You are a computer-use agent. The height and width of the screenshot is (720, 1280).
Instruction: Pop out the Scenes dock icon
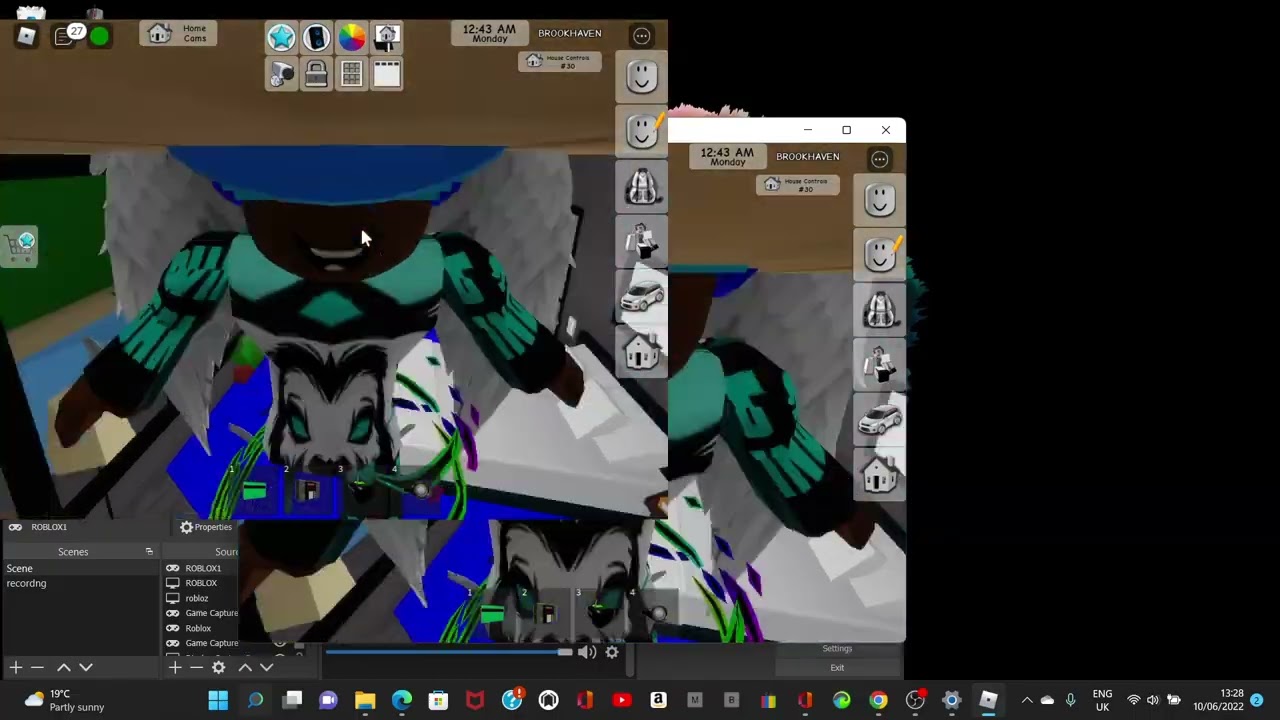pos(149,552)
